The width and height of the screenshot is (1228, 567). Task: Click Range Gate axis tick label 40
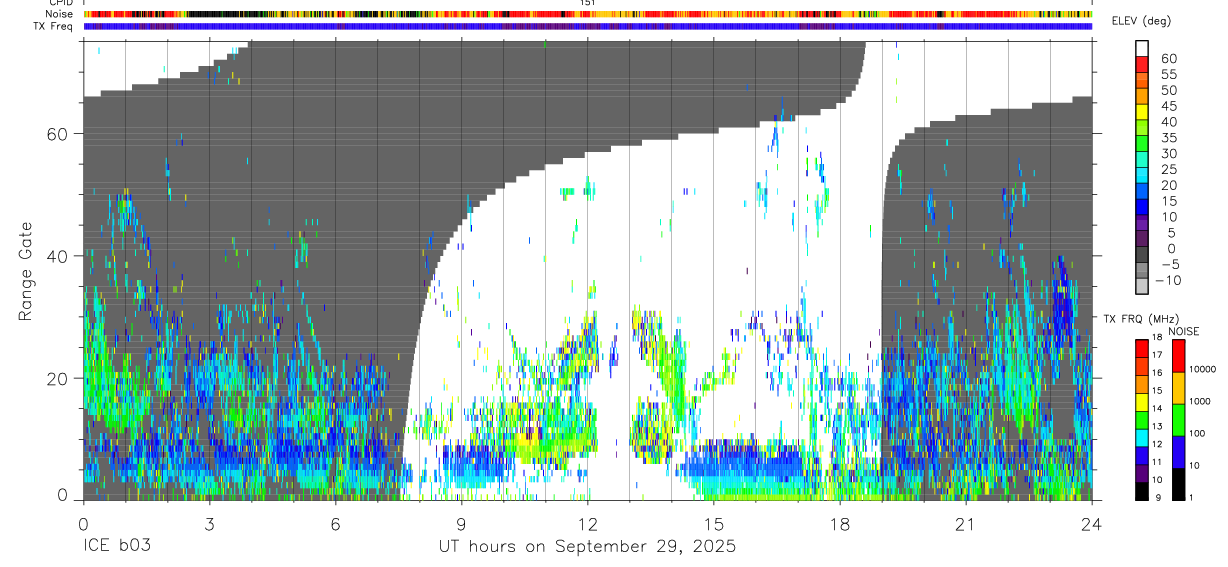(x=60, y=256)
